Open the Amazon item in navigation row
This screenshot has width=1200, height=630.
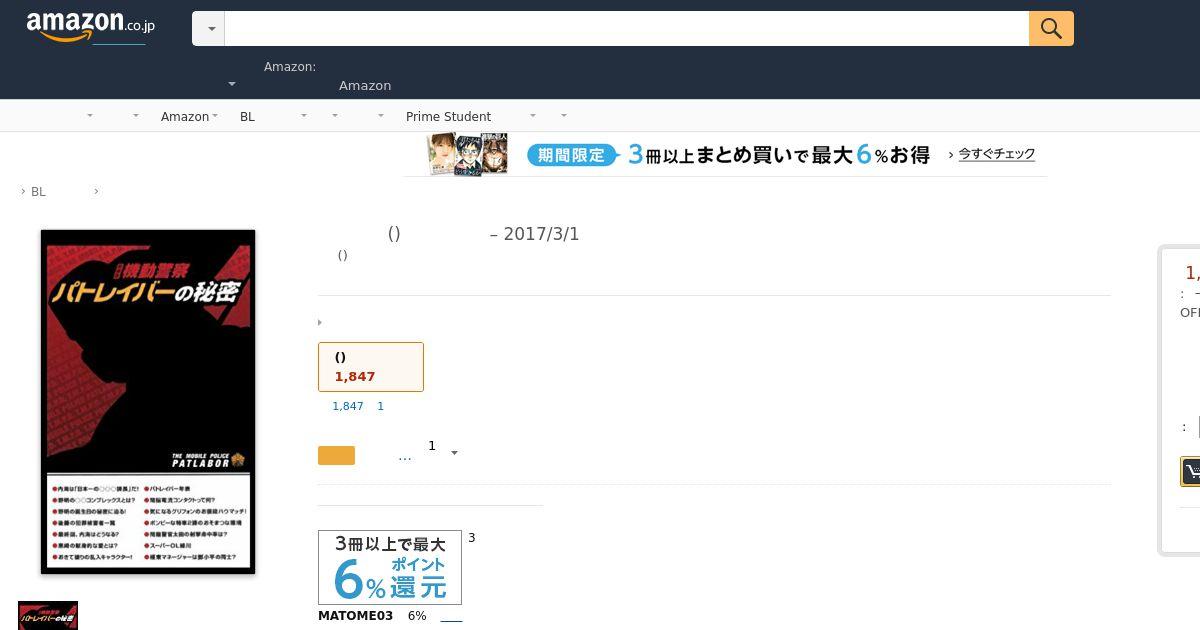[185, 117]
